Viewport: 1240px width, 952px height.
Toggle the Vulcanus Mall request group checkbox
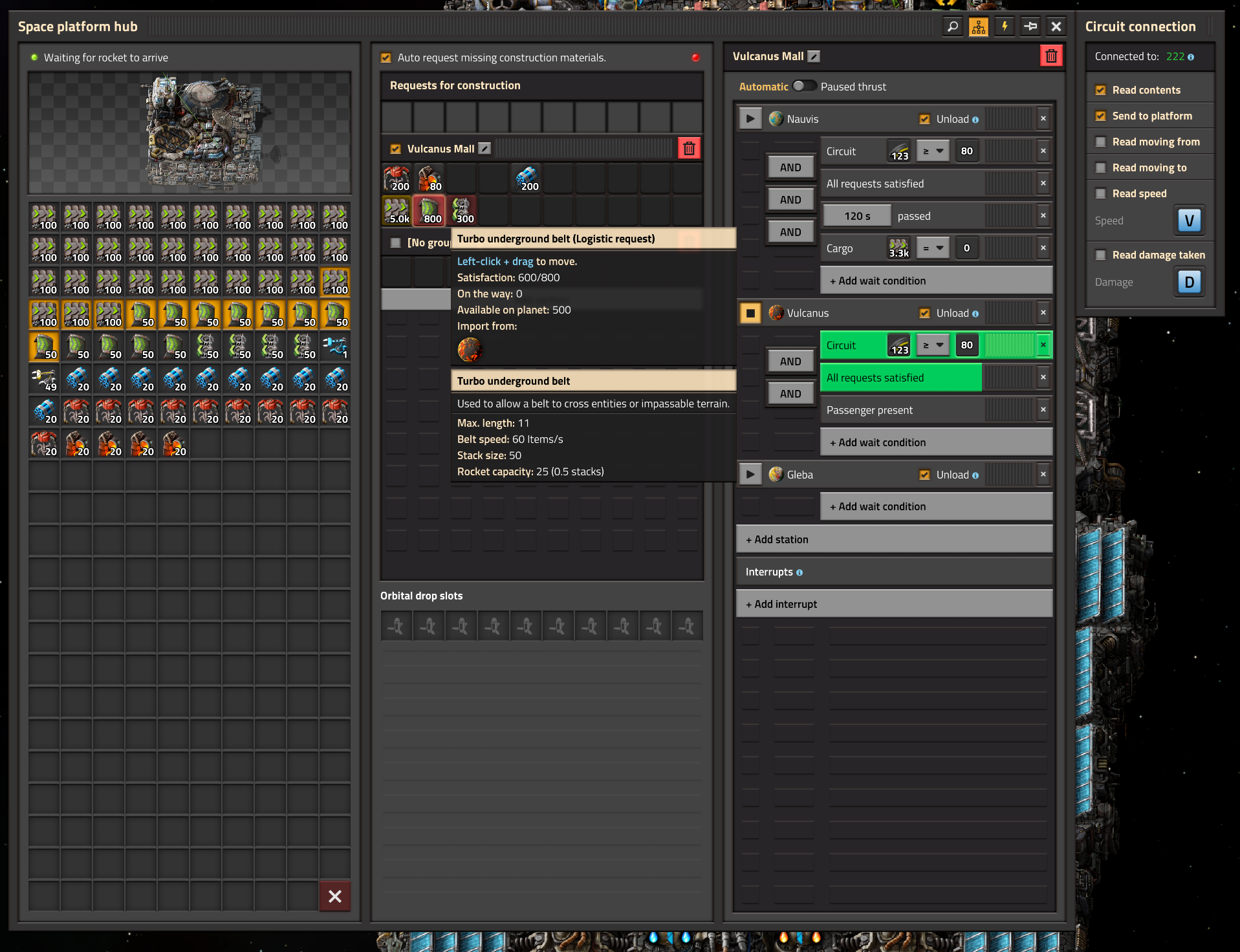396,149
